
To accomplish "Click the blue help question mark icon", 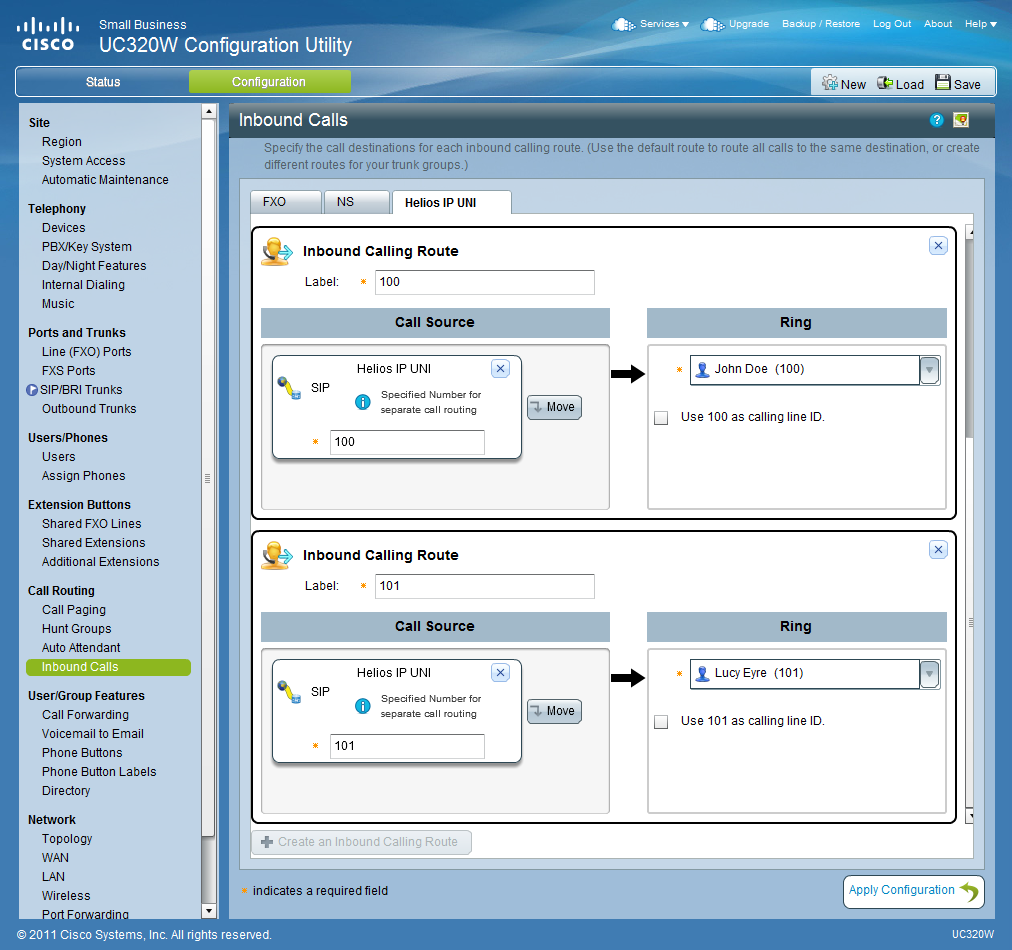I will pos(937,120).
